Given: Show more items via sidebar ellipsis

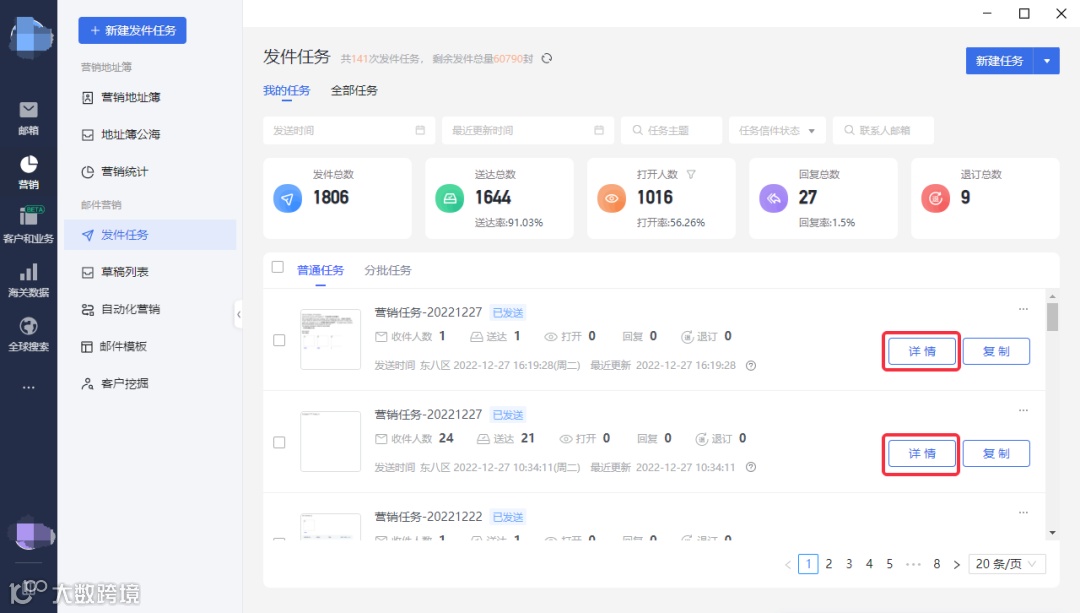Looking at the screenshot, I should click(28, 388).
